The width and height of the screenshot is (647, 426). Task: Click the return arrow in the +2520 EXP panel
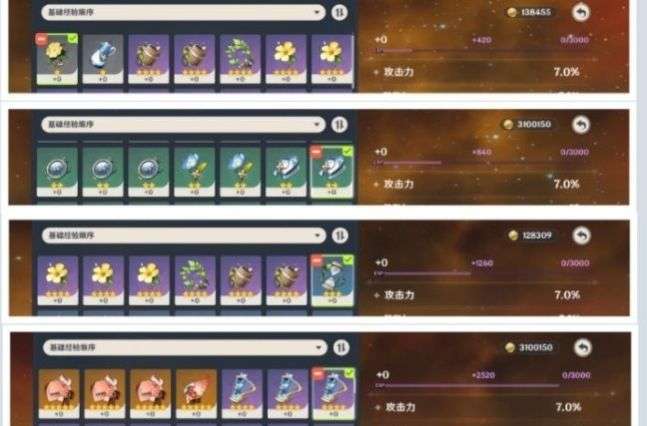click(x=583, y=348)
